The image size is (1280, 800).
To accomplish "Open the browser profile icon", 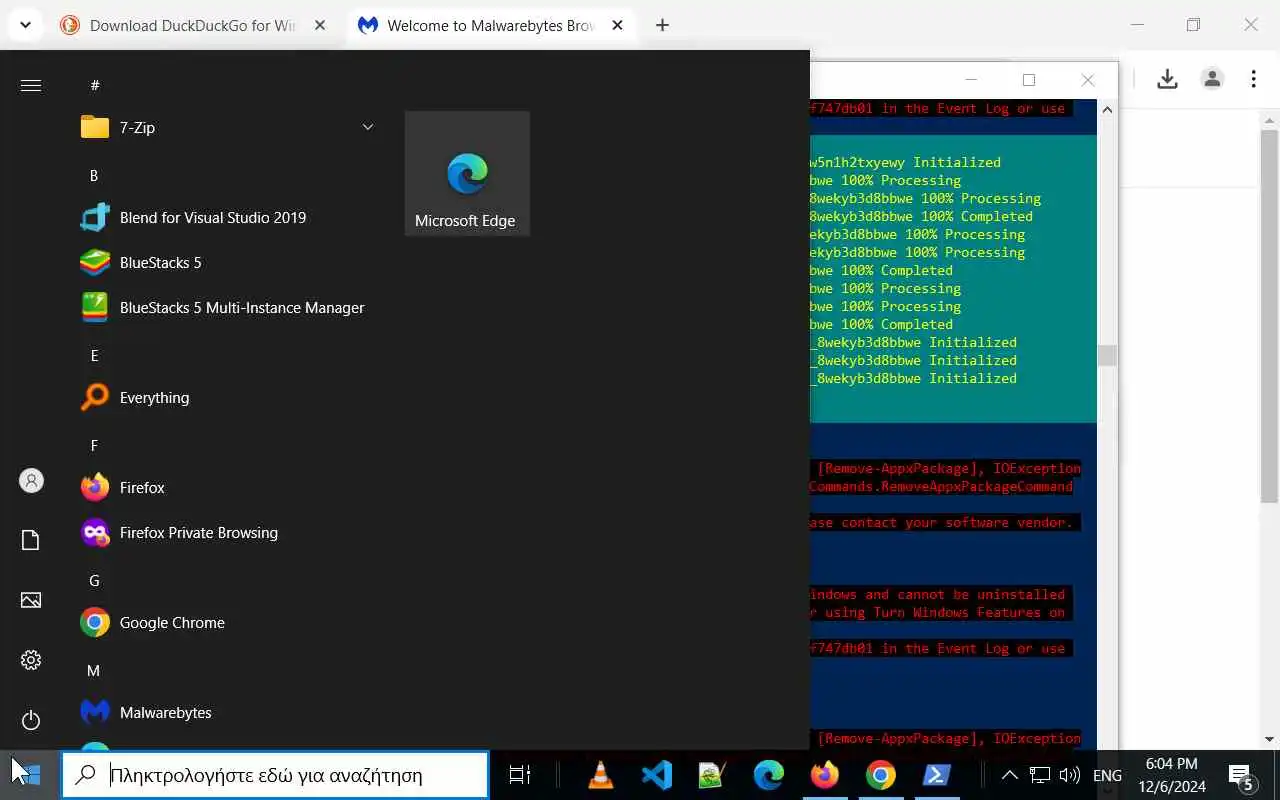I will 1212,79.
